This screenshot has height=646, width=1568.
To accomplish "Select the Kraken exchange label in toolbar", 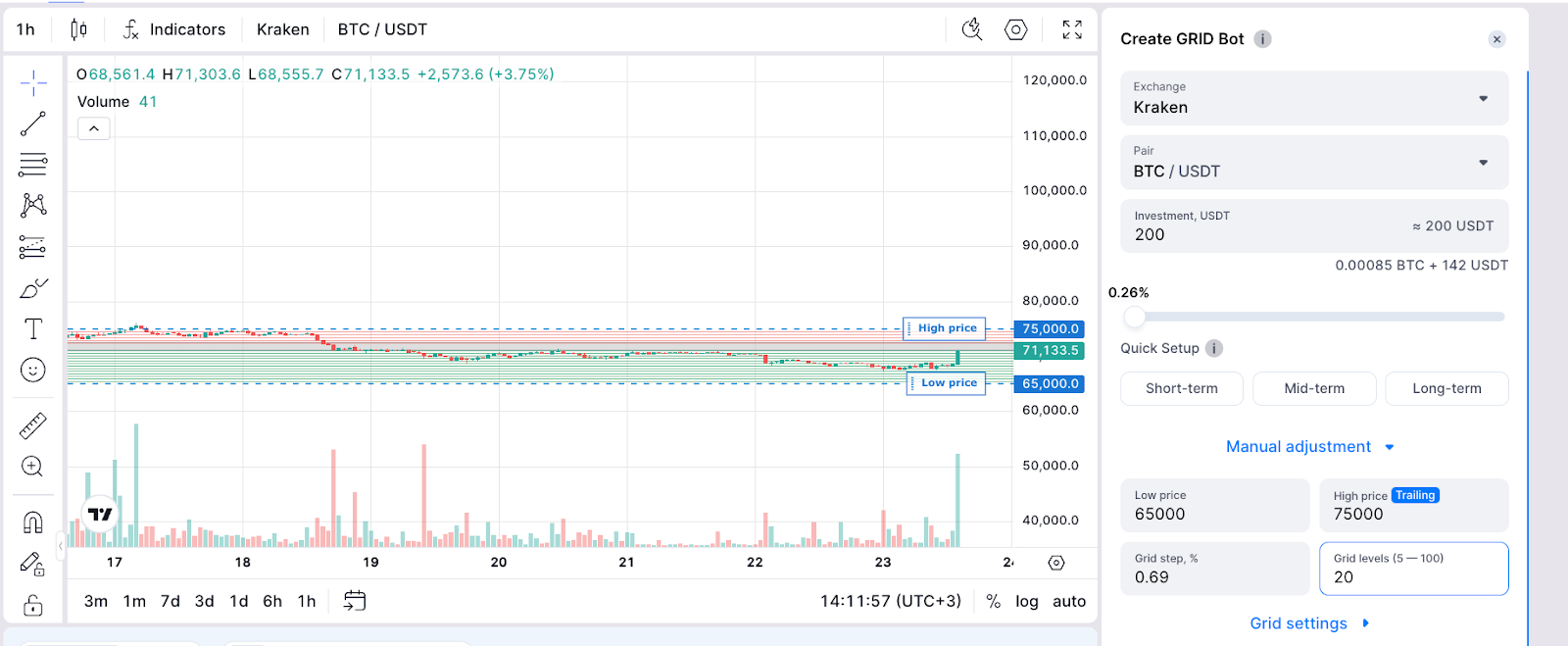I will point(283,29).
